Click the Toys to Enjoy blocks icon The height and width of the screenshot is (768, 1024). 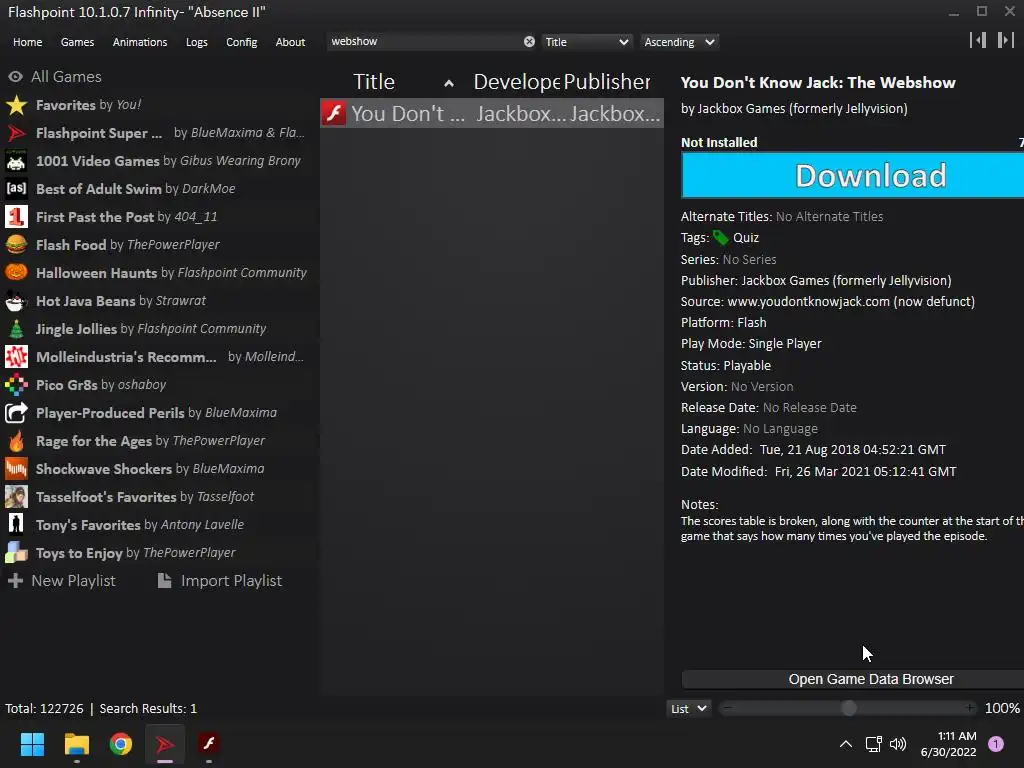pyautogui.click(x=16, y=553)
